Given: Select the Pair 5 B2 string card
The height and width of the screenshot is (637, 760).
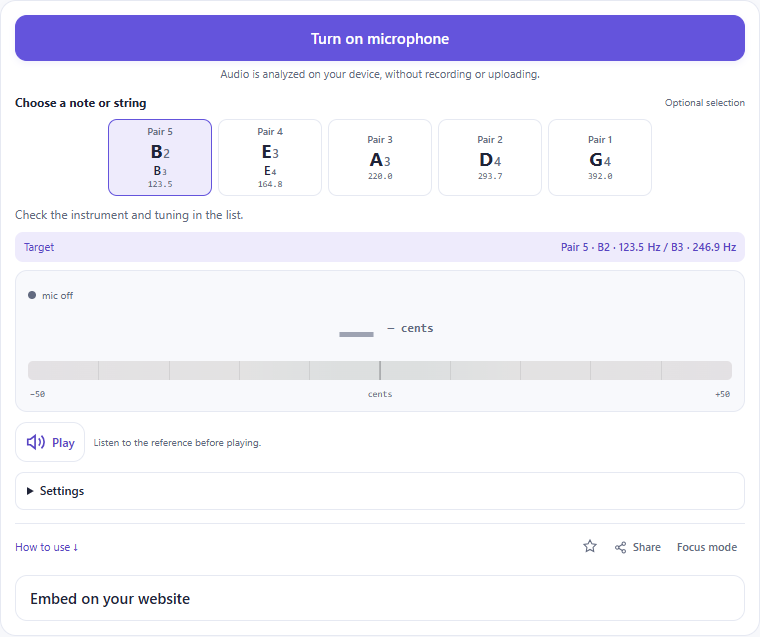Looking at the screenshot, I should (x=160, y=158).
